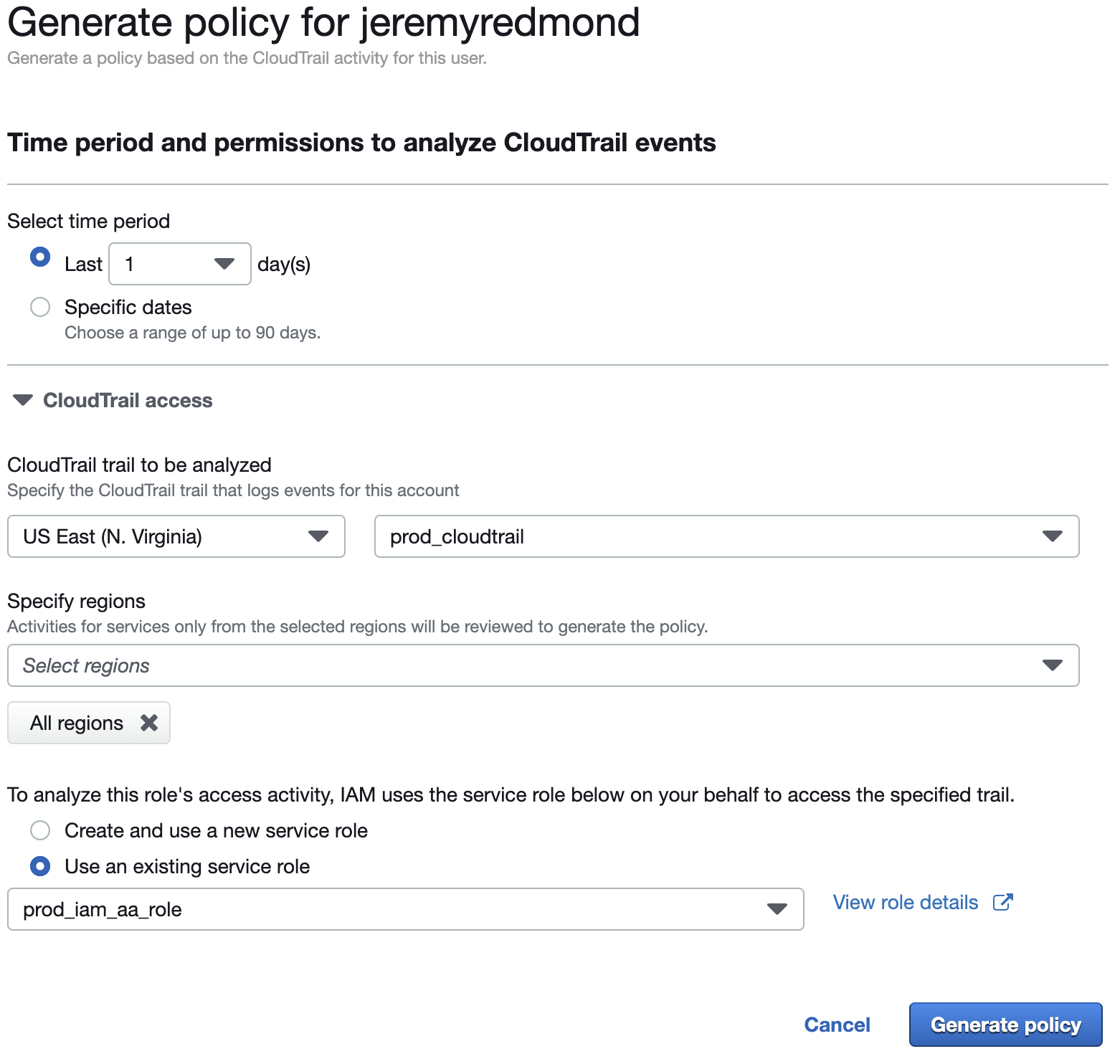Click the 'CloudTrail access' section heading
Screen dimensions: 1120x1064
coord(128,400)
